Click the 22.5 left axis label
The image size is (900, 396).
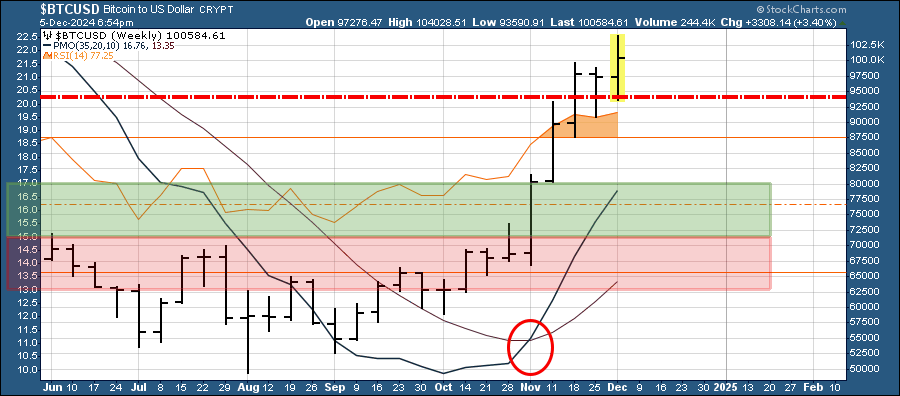(28, 36)
